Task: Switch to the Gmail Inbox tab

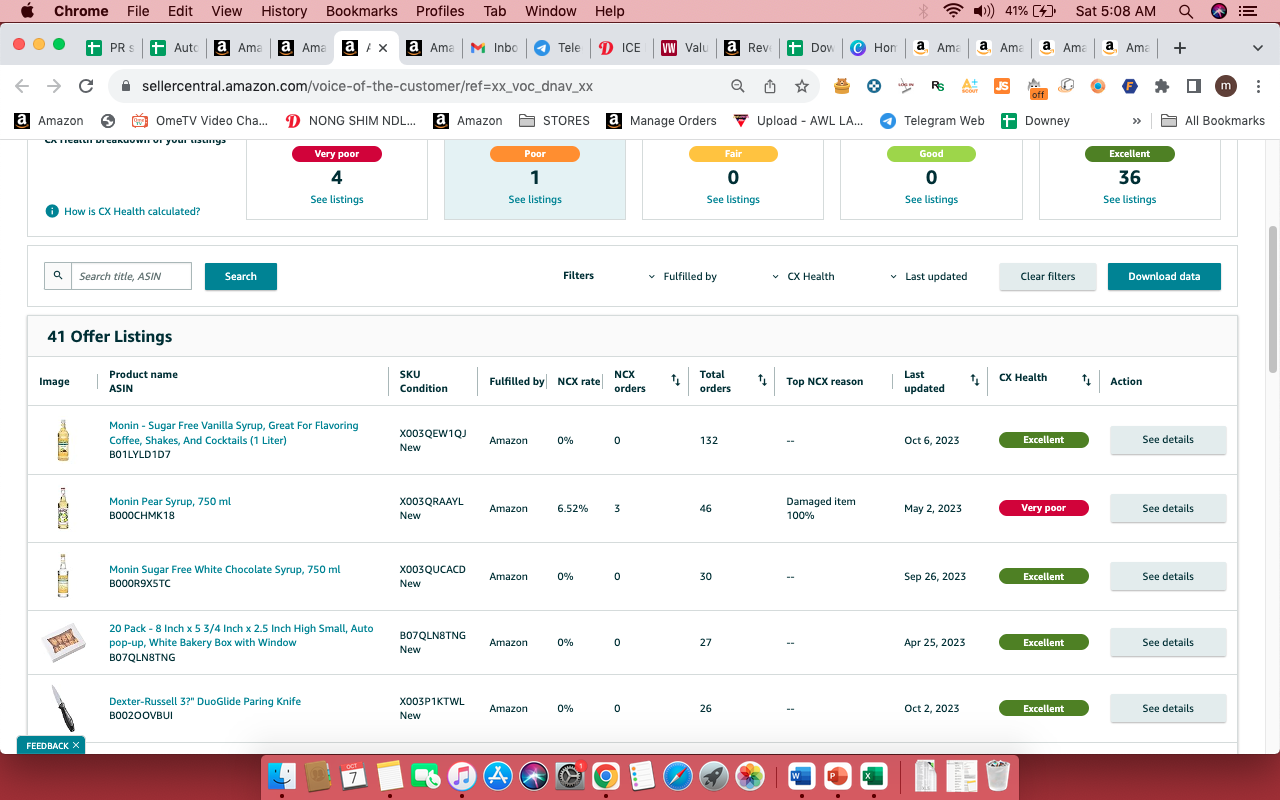Action: tap(494, 48)
